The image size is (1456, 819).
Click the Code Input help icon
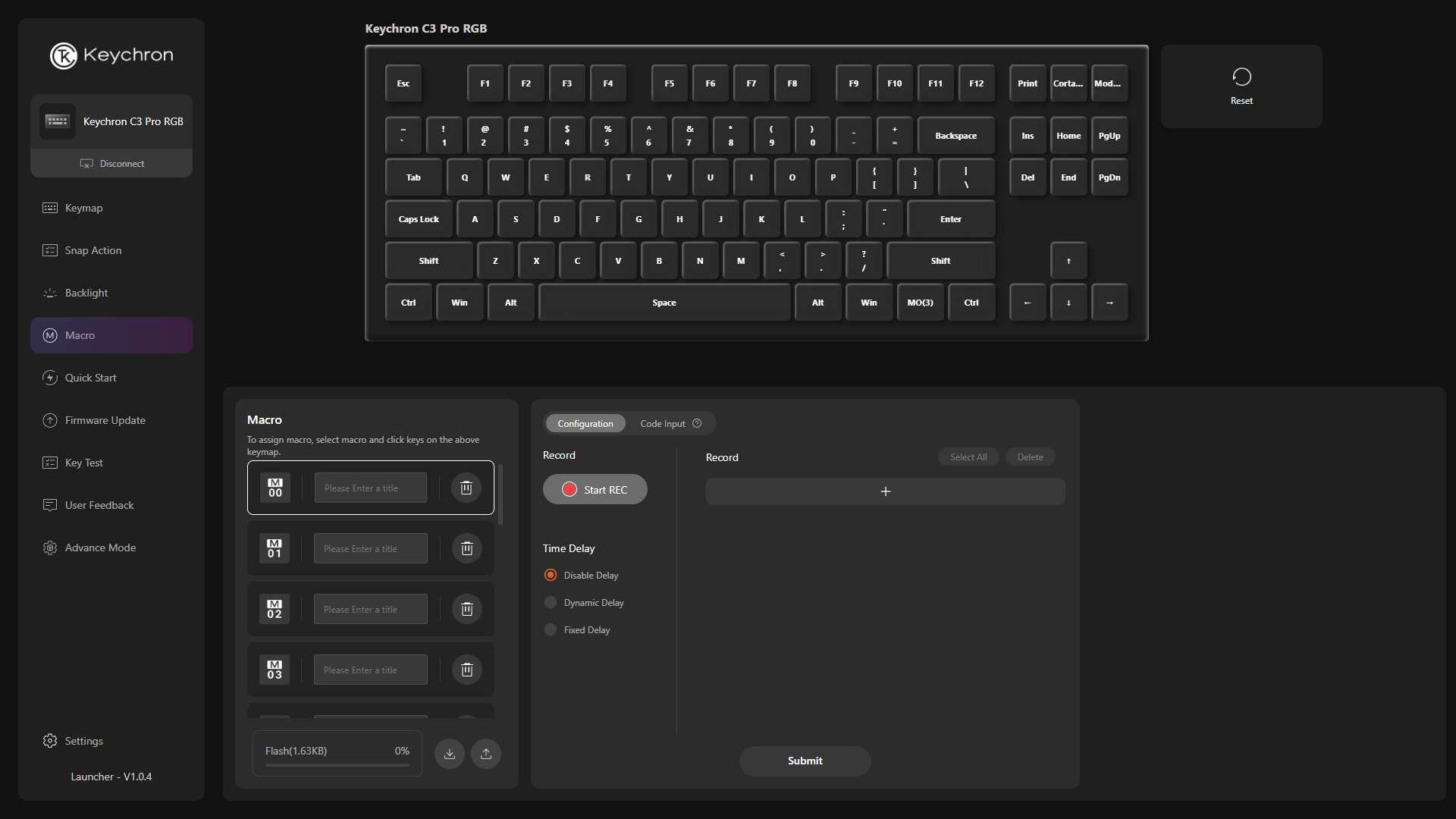click(697, 423)
